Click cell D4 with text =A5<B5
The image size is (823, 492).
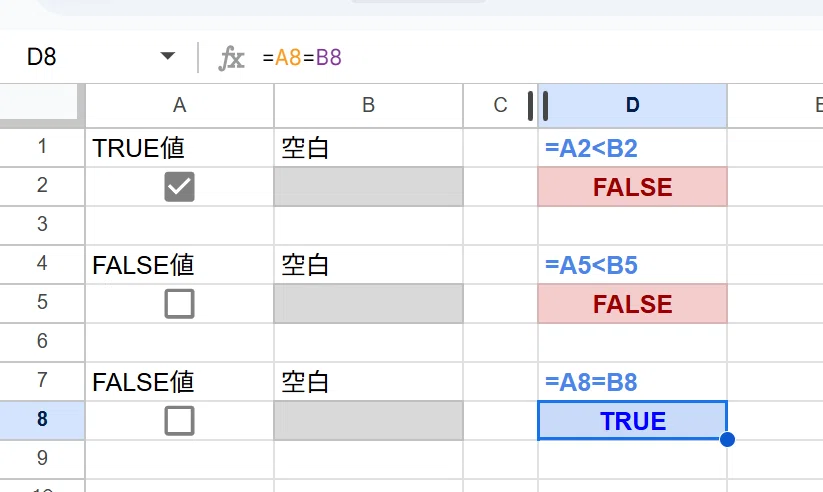[632, 265]
